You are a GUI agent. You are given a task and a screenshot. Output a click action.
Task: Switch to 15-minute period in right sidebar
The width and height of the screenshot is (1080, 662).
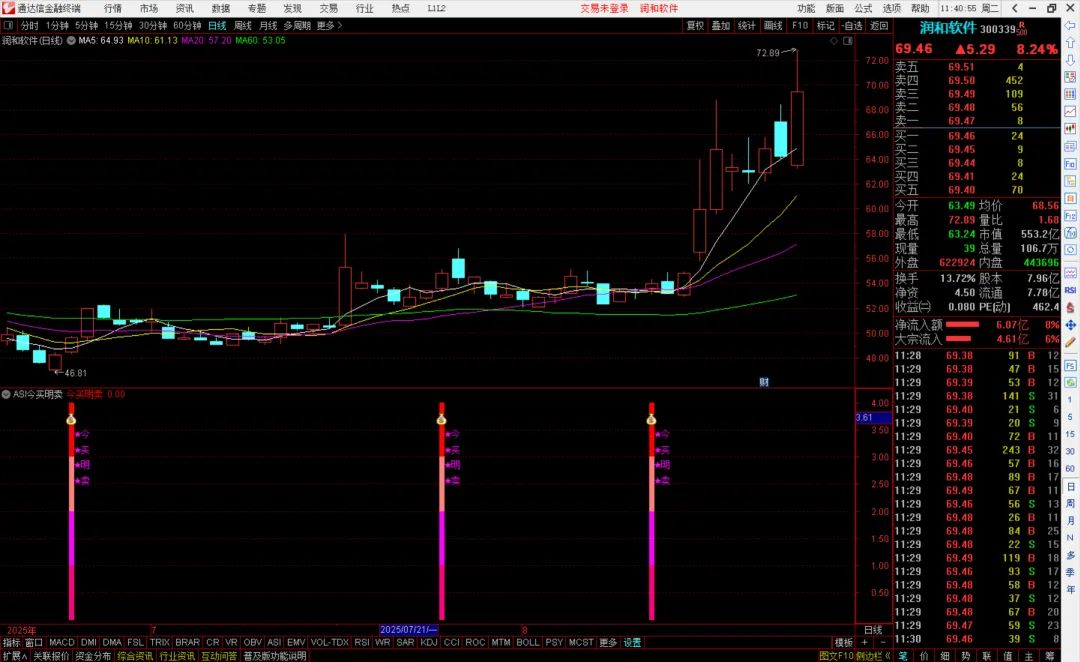point(1070,434)
